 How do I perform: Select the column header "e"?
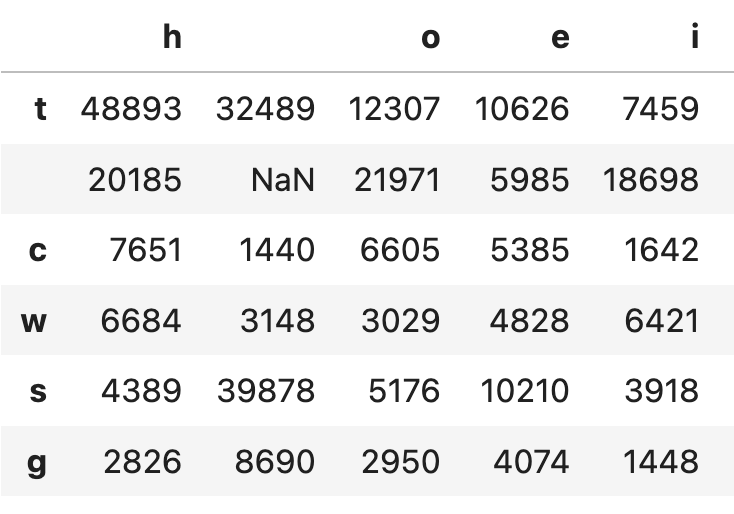pyautogui.click(x=560, y=38)
